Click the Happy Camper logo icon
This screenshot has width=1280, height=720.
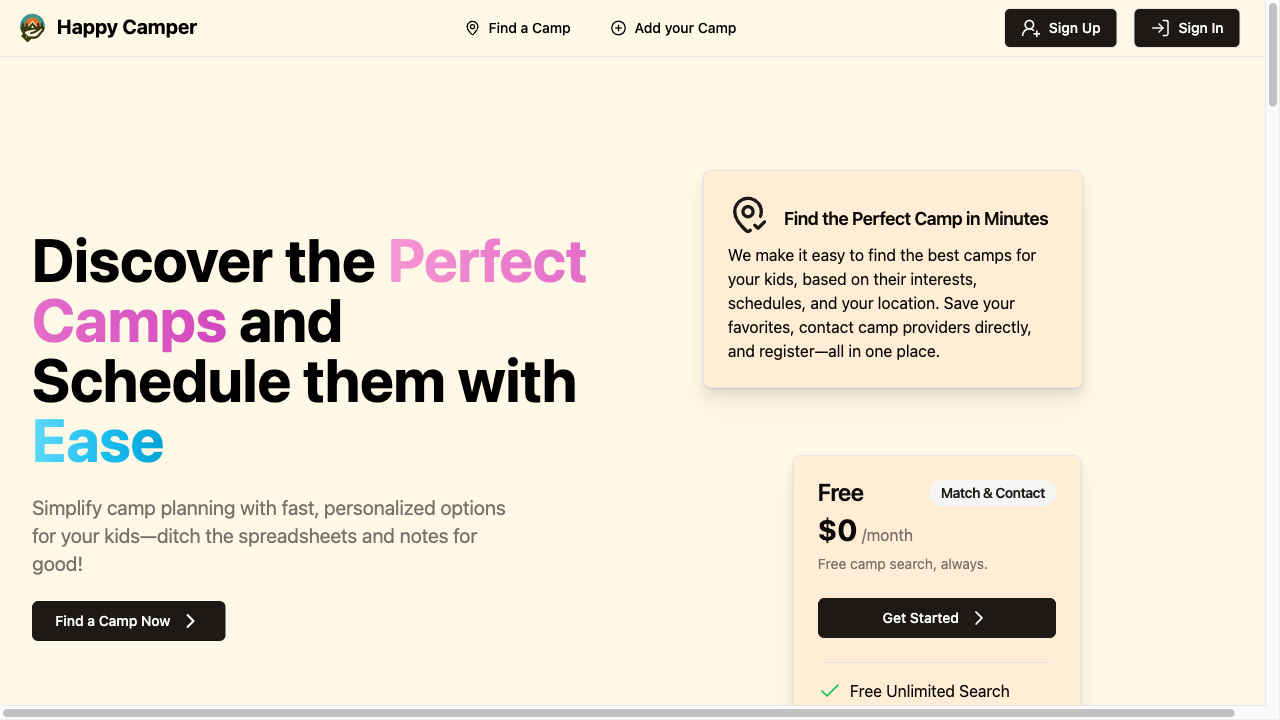(x=31, y=27)
